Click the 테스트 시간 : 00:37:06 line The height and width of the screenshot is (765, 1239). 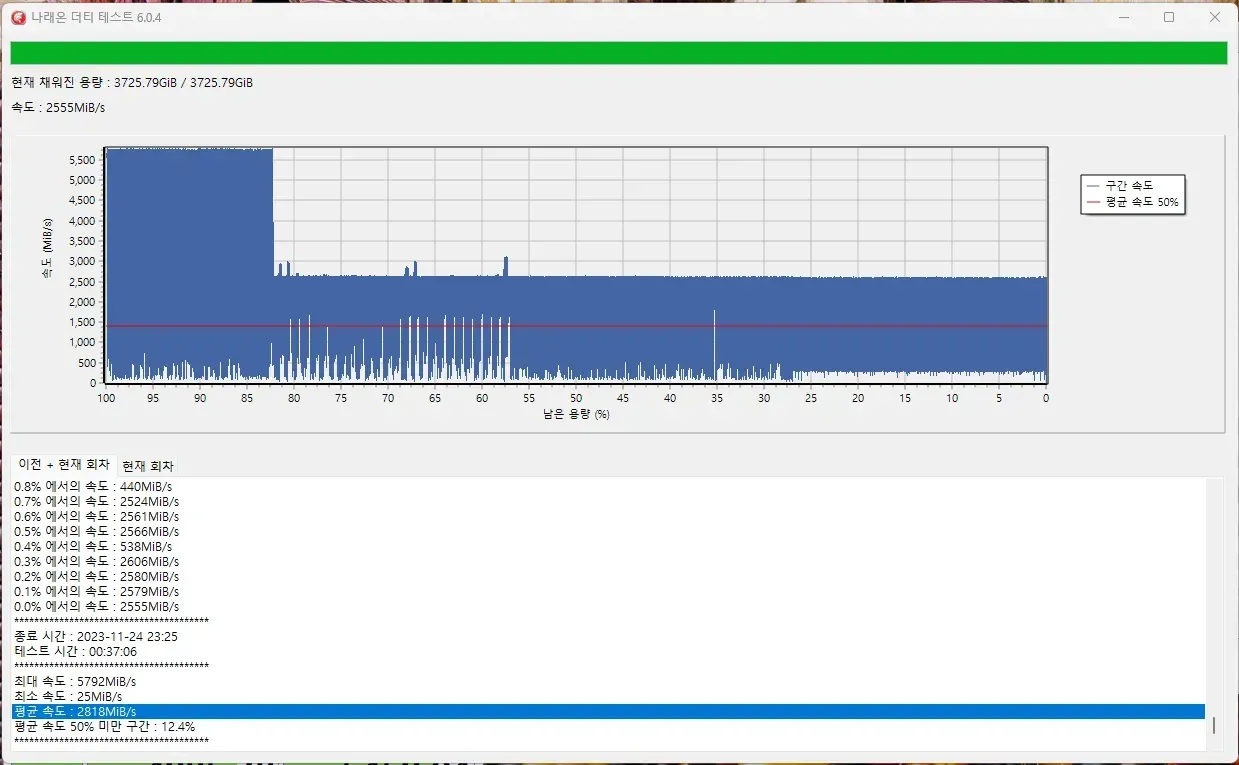click(76, 651)
